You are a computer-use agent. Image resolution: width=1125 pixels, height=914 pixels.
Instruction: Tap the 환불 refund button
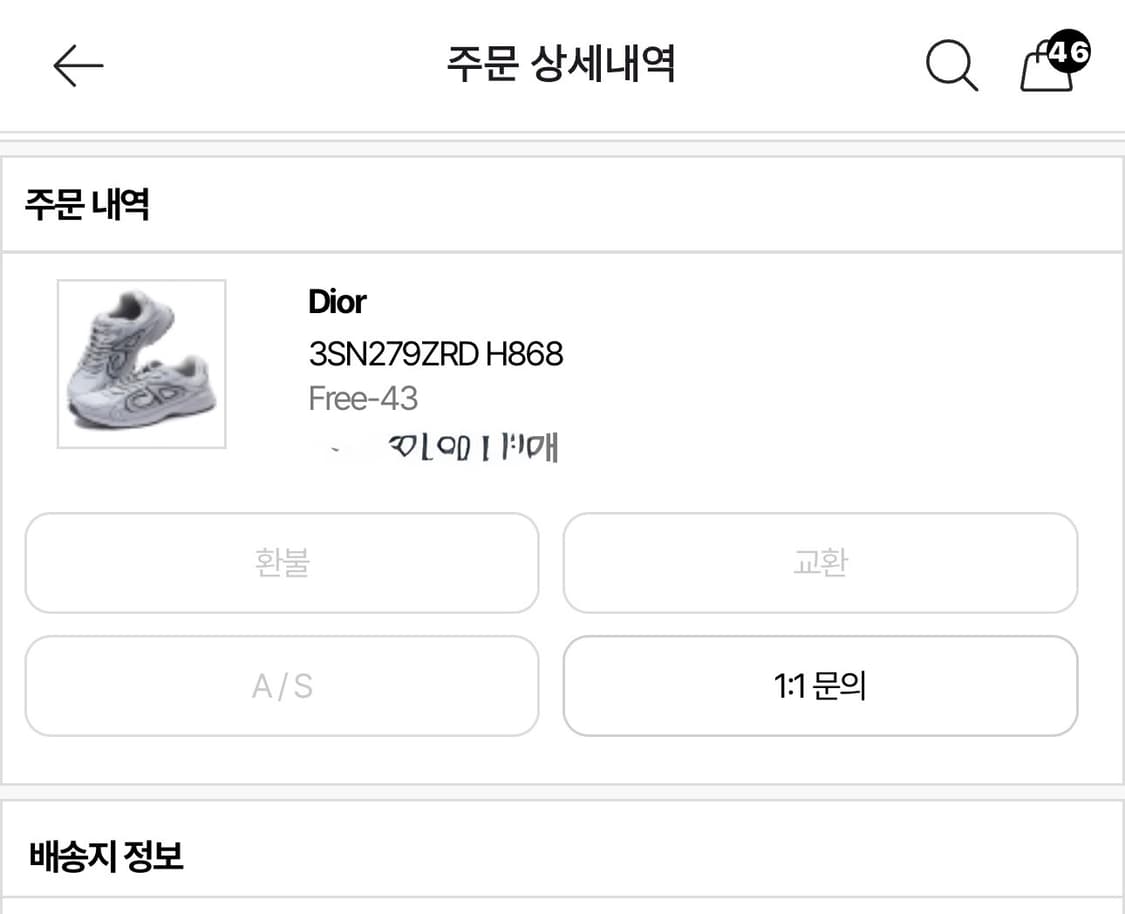tap(281, 563)
